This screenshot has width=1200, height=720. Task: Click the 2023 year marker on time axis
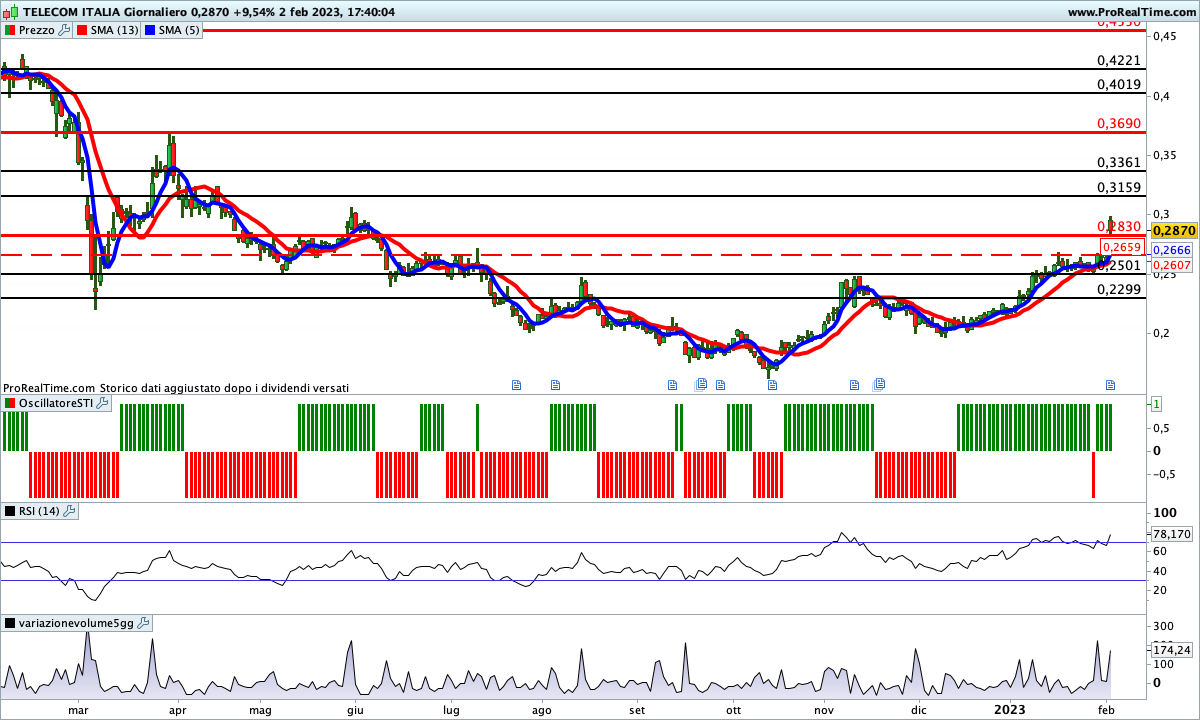pos(1010,709)
